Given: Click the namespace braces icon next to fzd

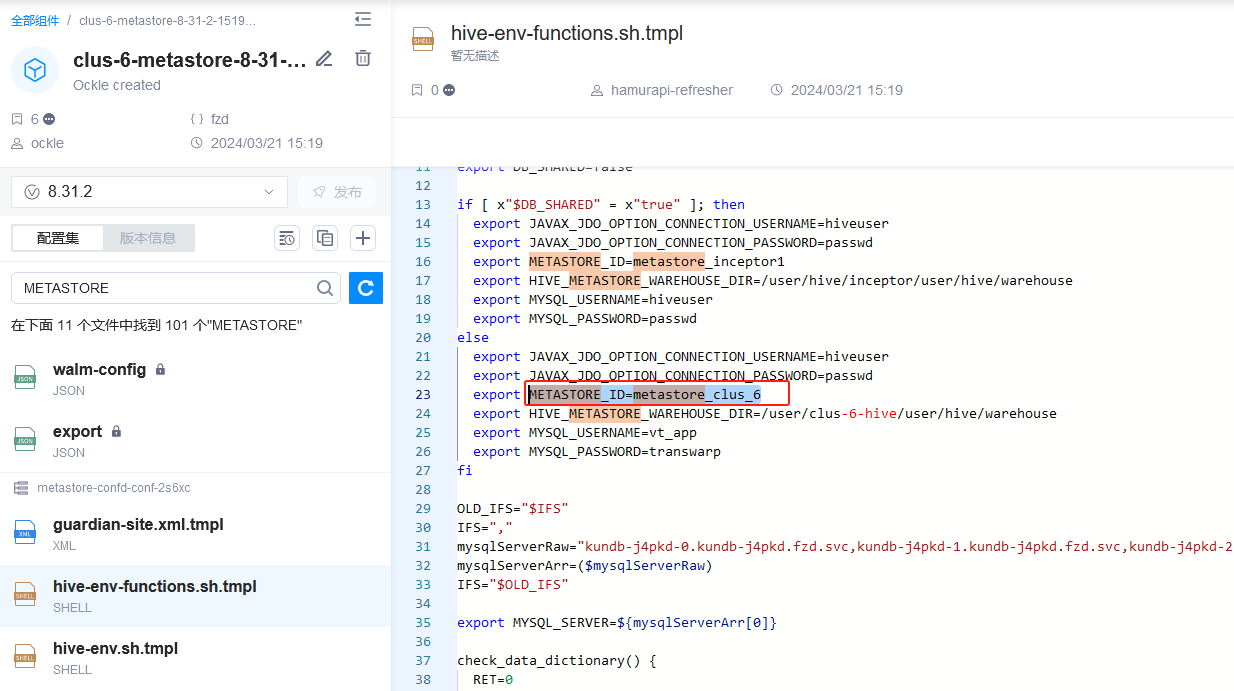Looking at the screenshot, I should point(196,119).
